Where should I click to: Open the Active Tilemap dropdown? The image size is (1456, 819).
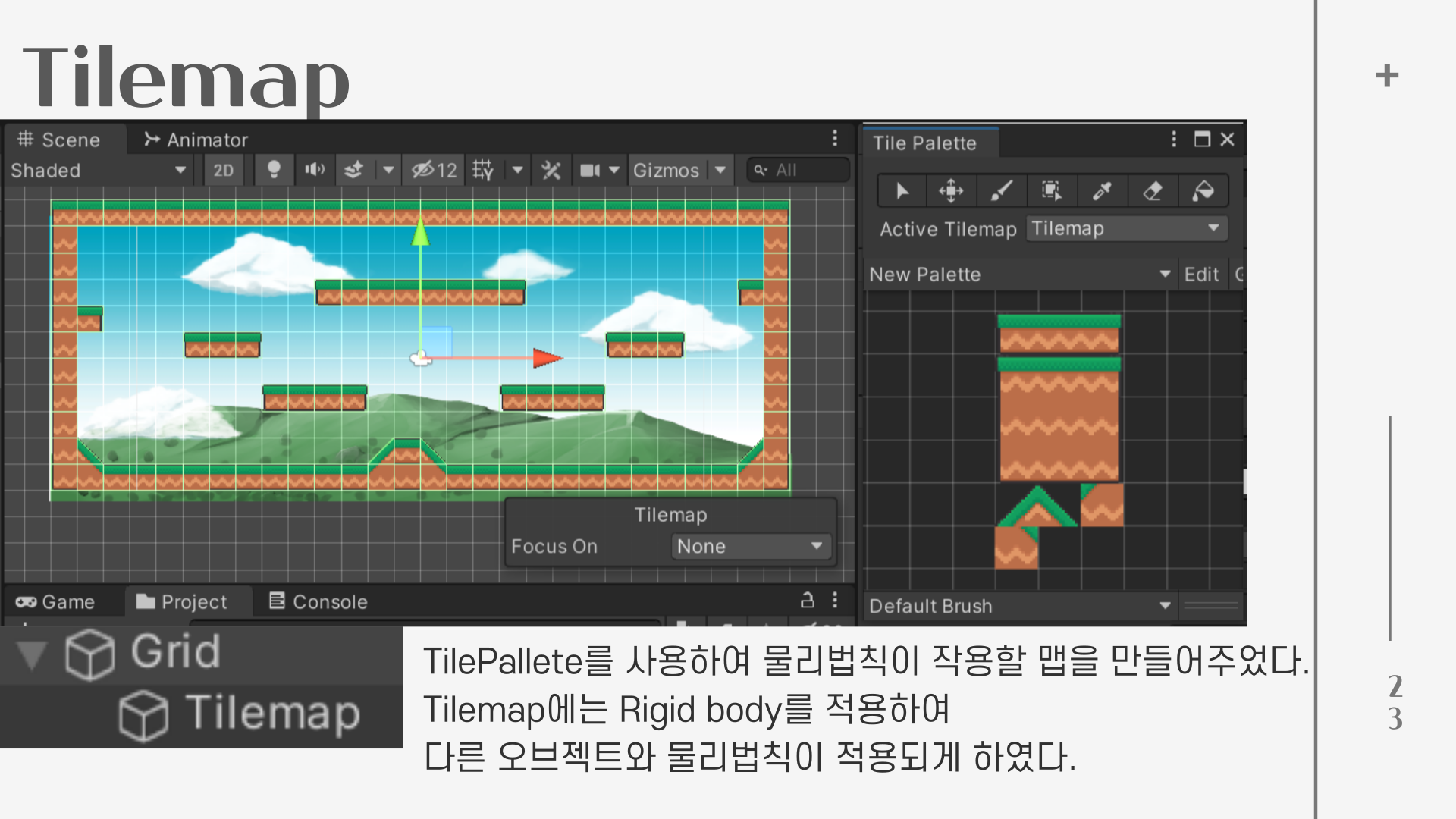click(1127, 228)
